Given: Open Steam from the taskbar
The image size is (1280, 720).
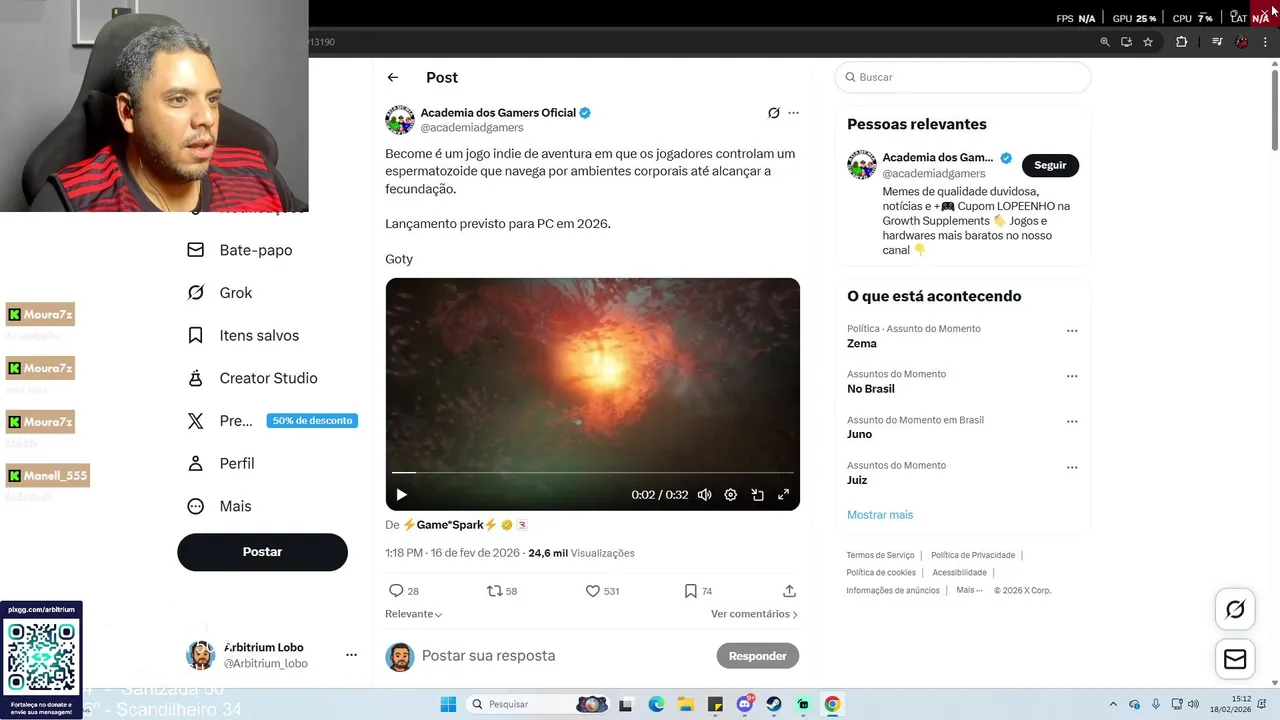Looking at the screenshot, I should coord(774,704).
